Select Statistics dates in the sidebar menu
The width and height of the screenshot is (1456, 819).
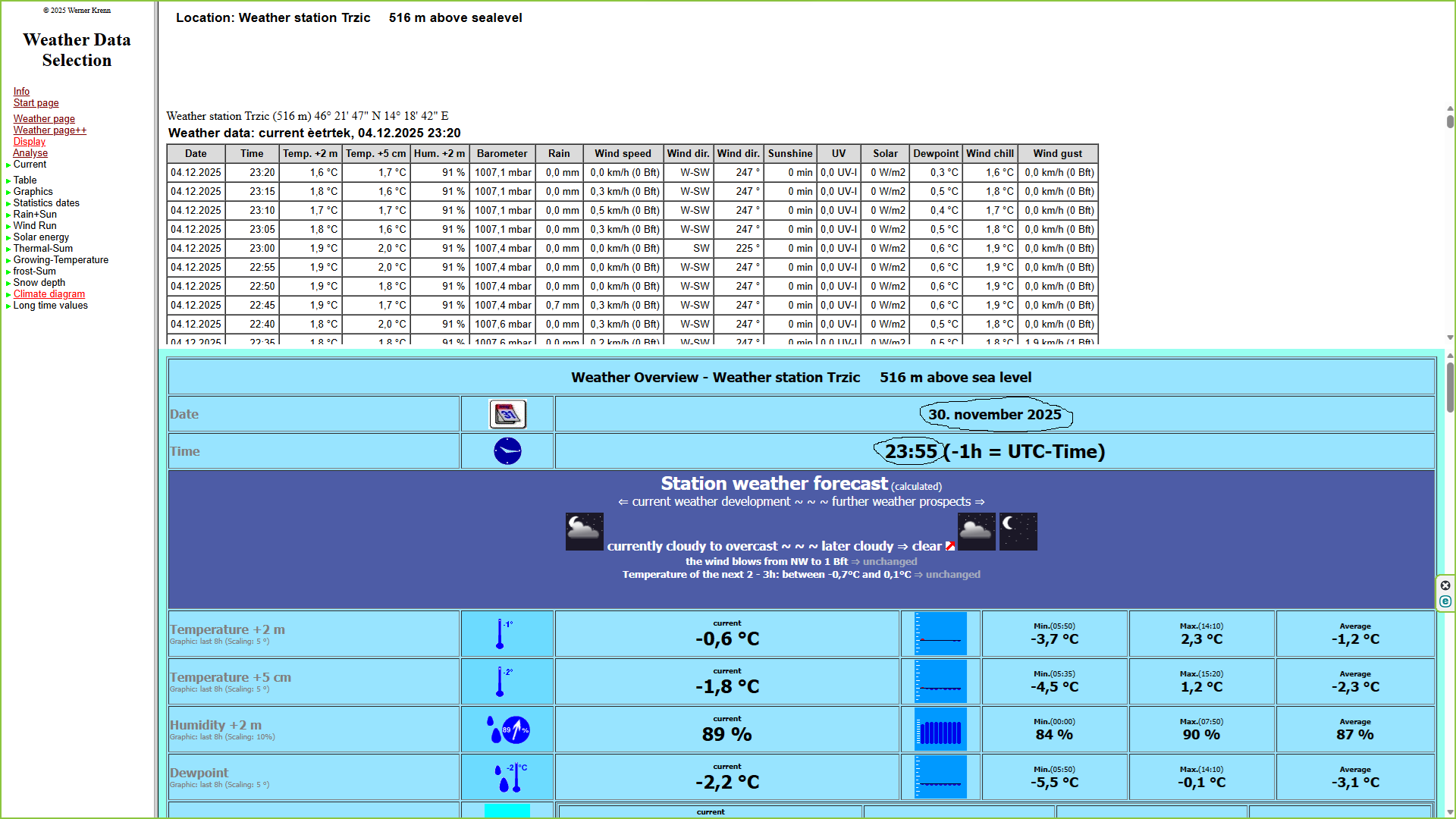pos(45,203)
